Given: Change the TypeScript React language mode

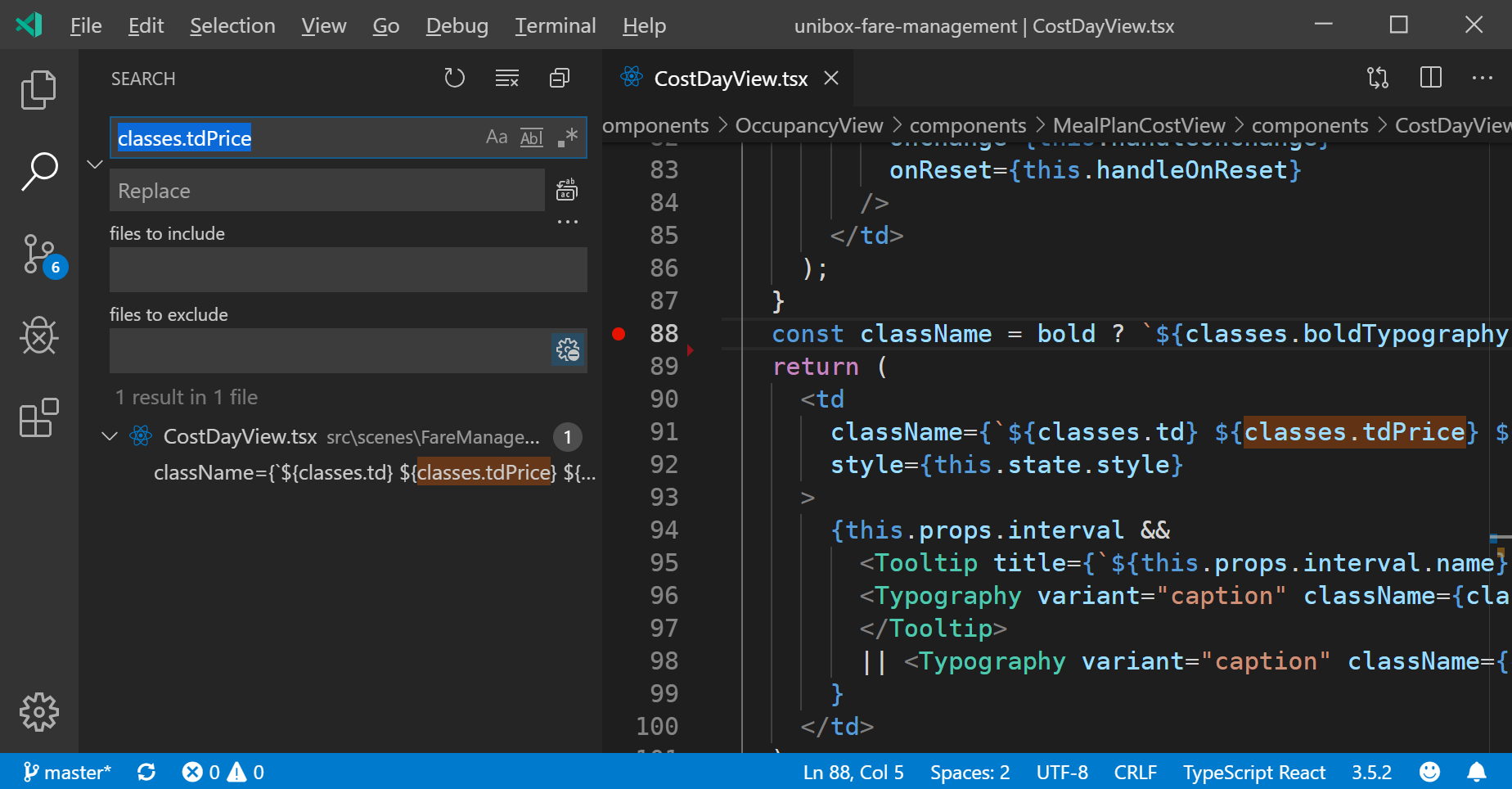Looking at the screenshot, I should pos(1253,771).
